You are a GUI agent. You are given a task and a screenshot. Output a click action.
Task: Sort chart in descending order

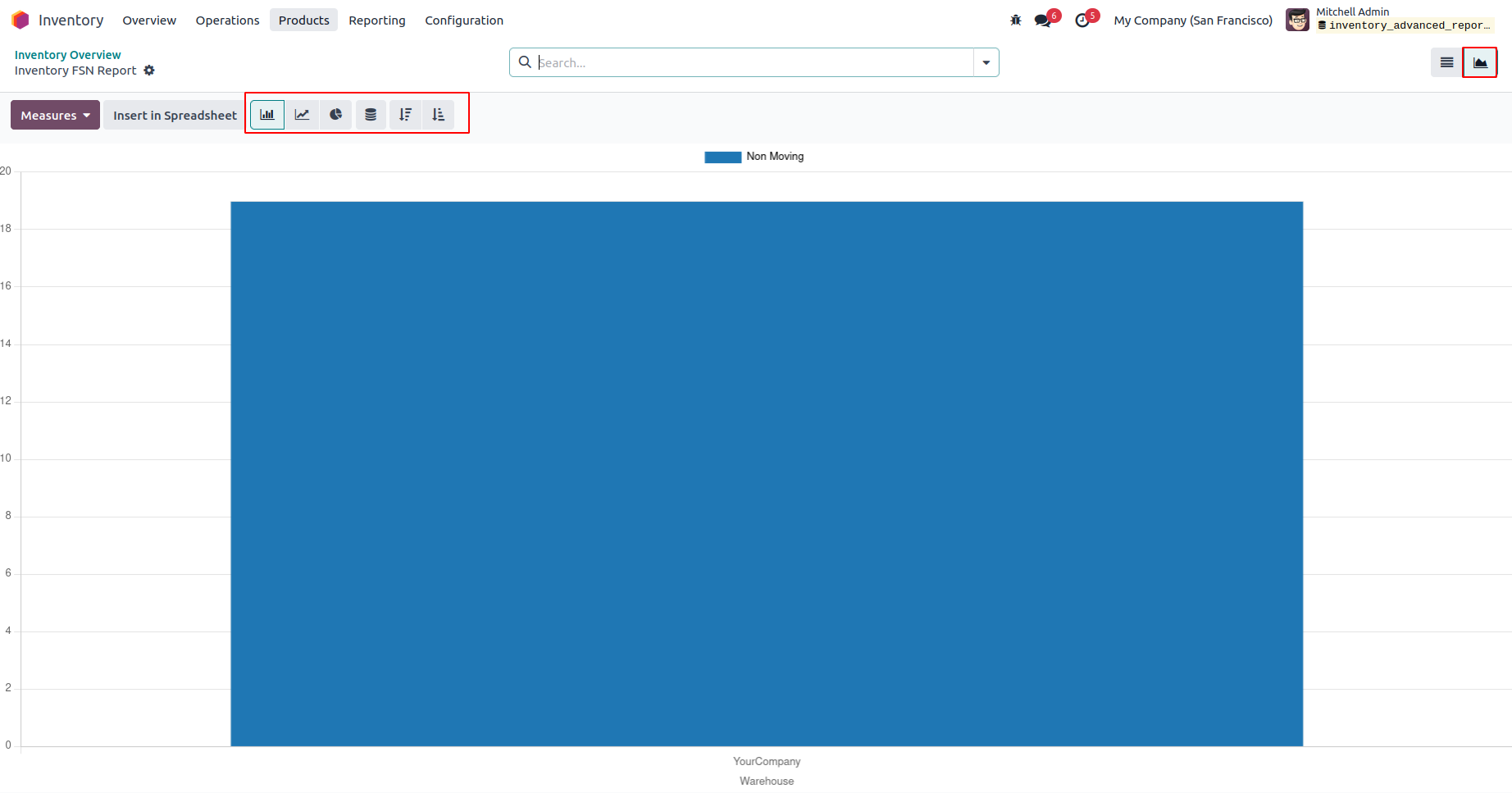tap(405, 115)
